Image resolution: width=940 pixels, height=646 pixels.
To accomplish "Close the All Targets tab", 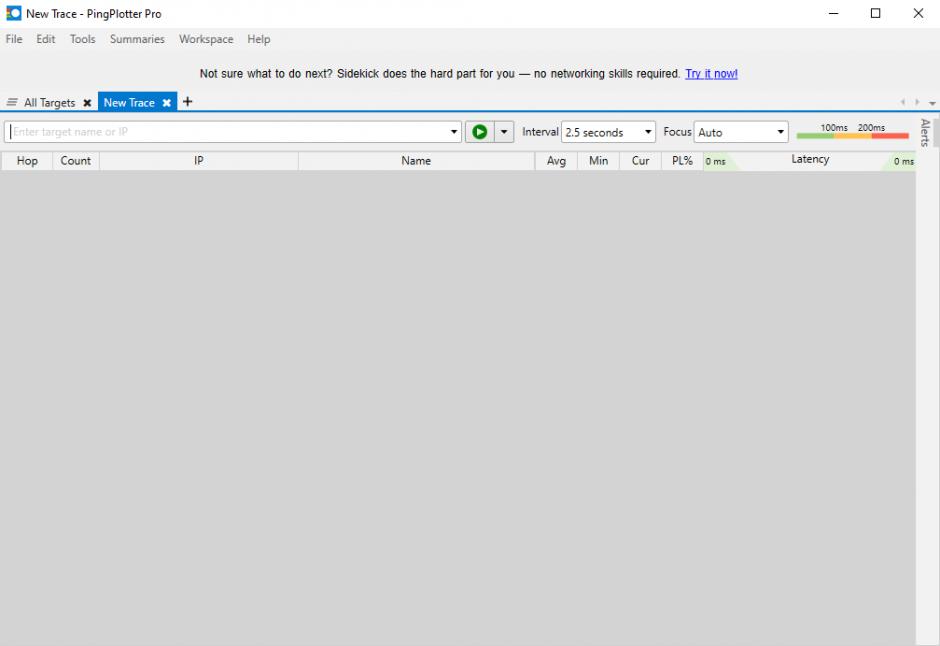I will (87, 103).
